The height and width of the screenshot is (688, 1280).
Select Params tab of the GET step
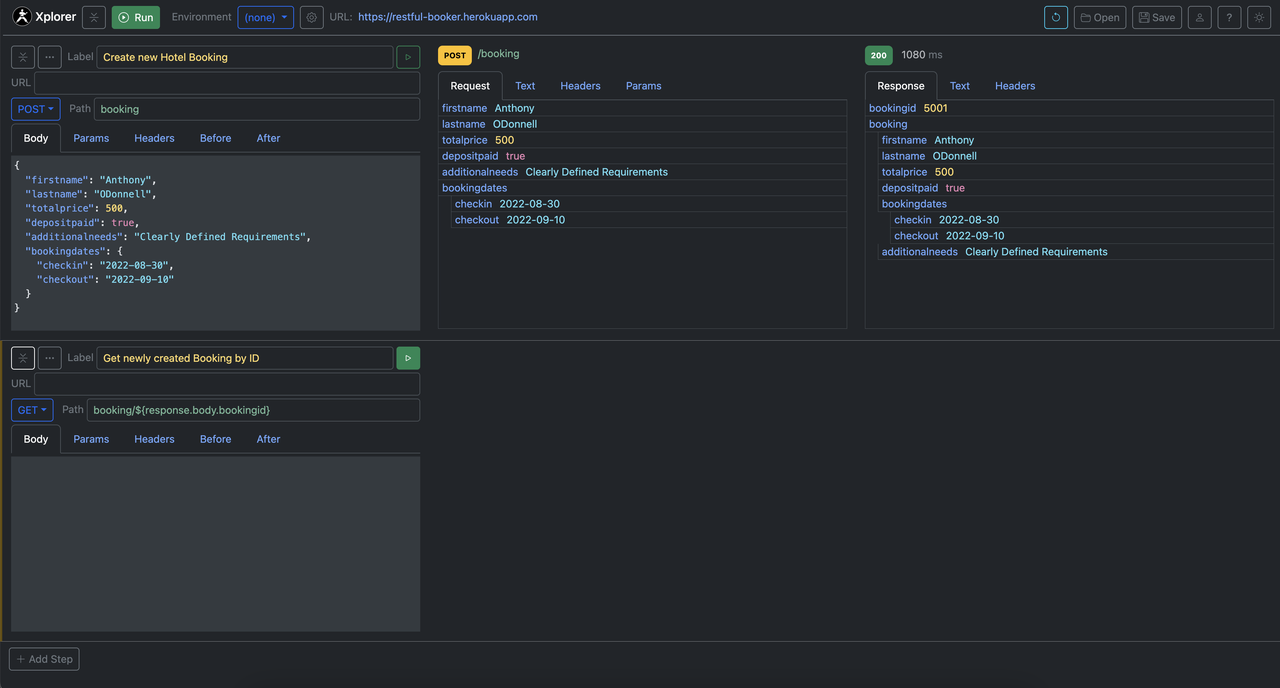click(91, 439)
